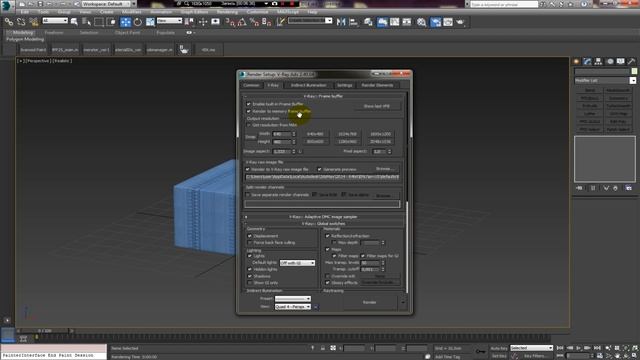The height and width of the screenshot is (360, 640).
Task: Activate the Select and Scale tool
Action: coord(150,22)
